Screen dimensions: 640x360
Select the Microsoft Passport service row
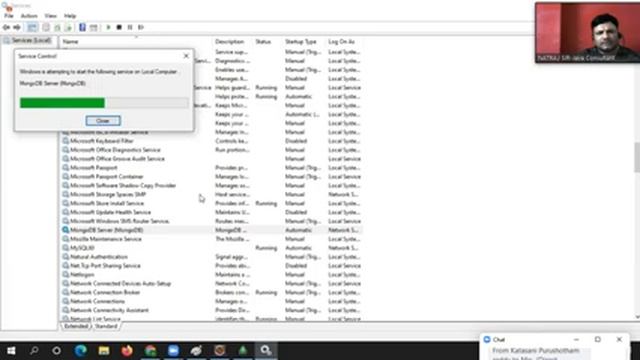coord(211,168)
